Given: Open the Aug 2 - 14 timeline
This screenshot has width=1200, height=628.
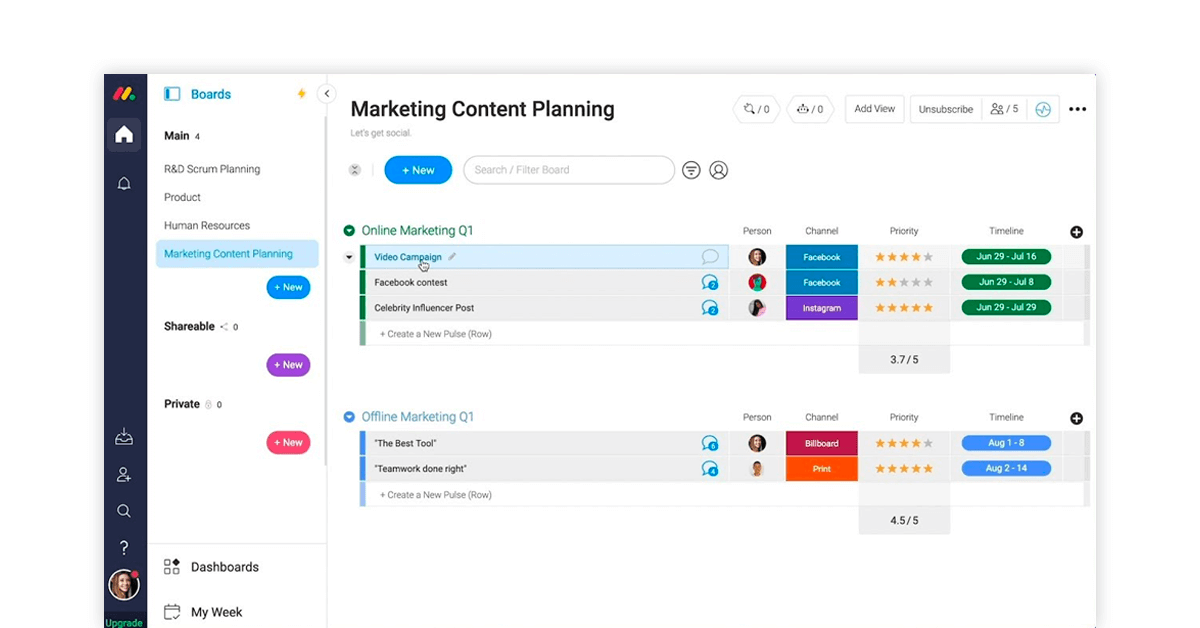Looking at the screenshot, I should (1006, 468).
